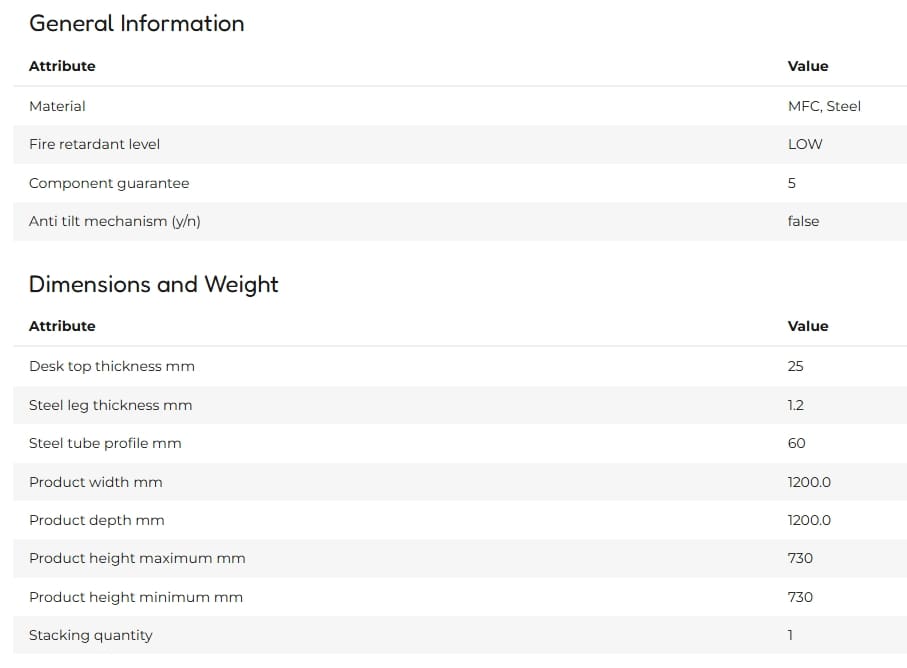Click the Product depth mm label
Screen dimensions: 907x668
tap(97, 520)
